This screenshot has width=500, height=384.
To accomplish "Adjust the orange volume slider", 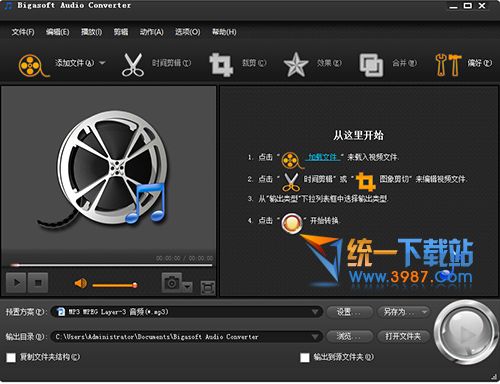I will [x=115, y=285].
